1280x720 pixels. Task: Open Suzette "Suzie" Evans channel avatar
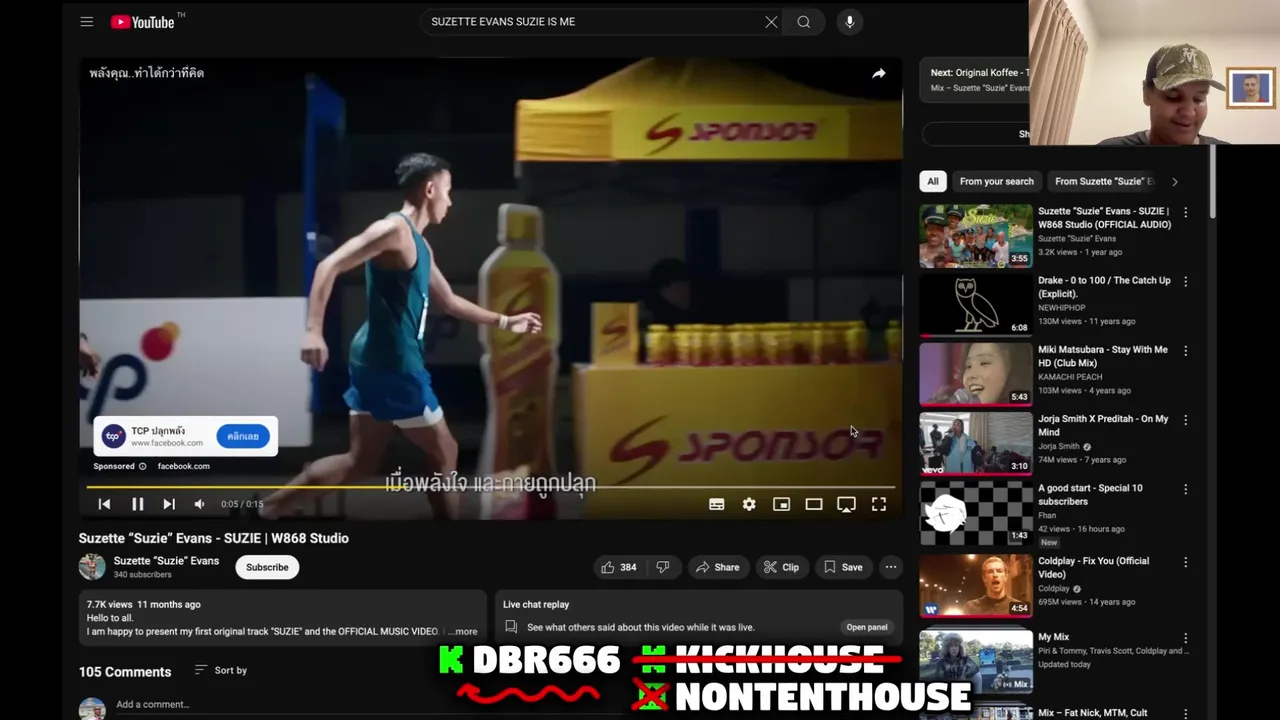click(92, 567)
